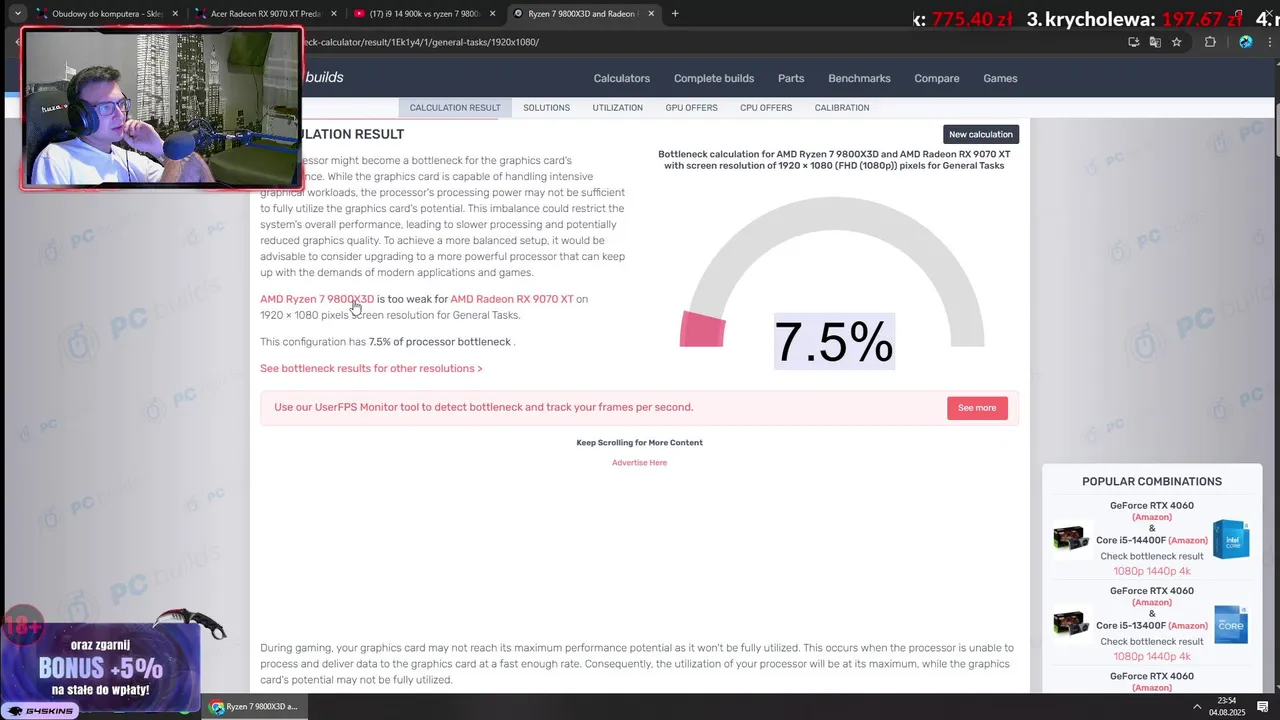Open Amazon link beside Core i5-14400F

[x=1188, y=541]
